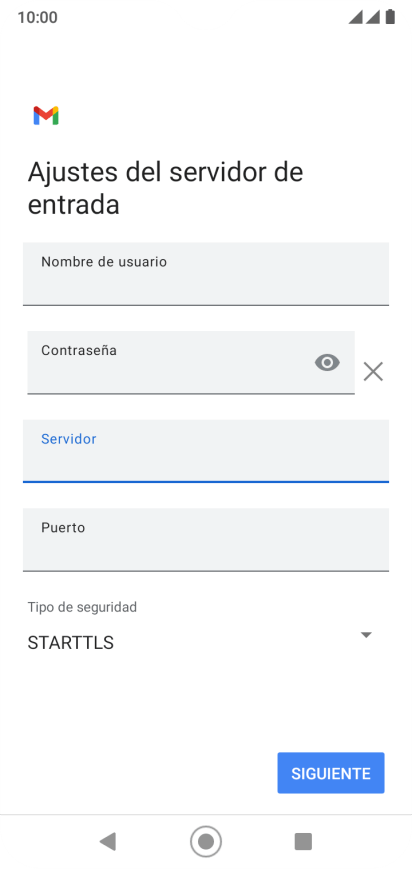Viewport: 412px width, 869px height.
Task: Tap the Gmail logo icon
Action: coord(46,115)
